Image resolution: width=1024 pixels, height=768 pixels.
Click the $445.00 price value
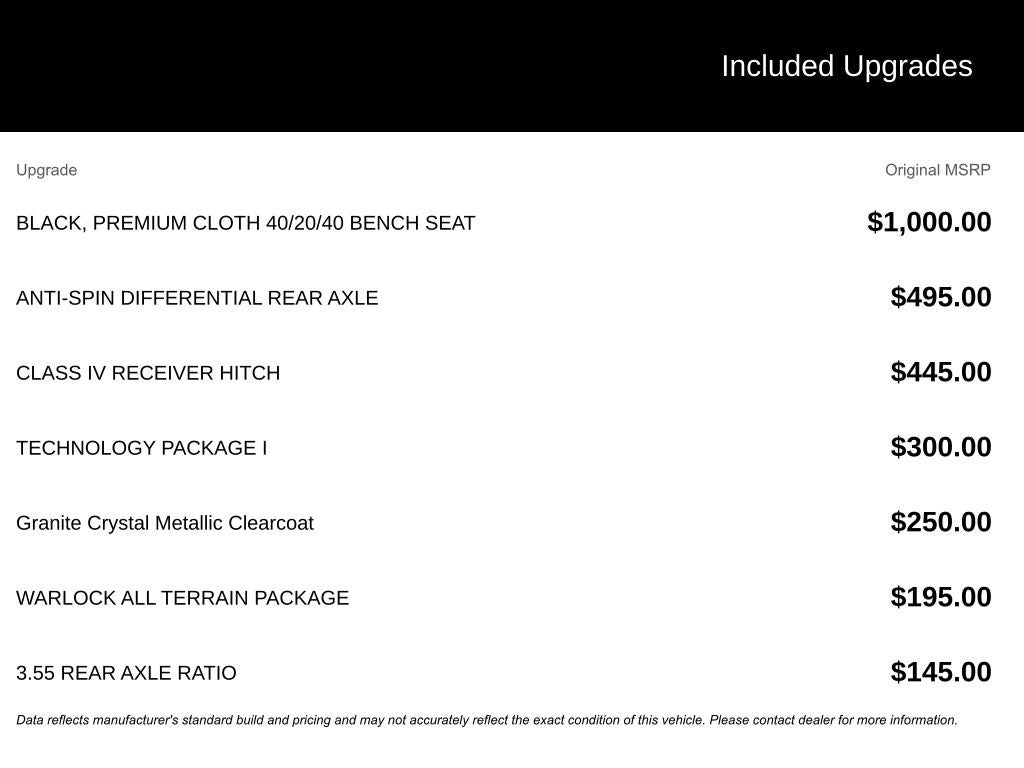pyautogui.click(x=941, y=372)
